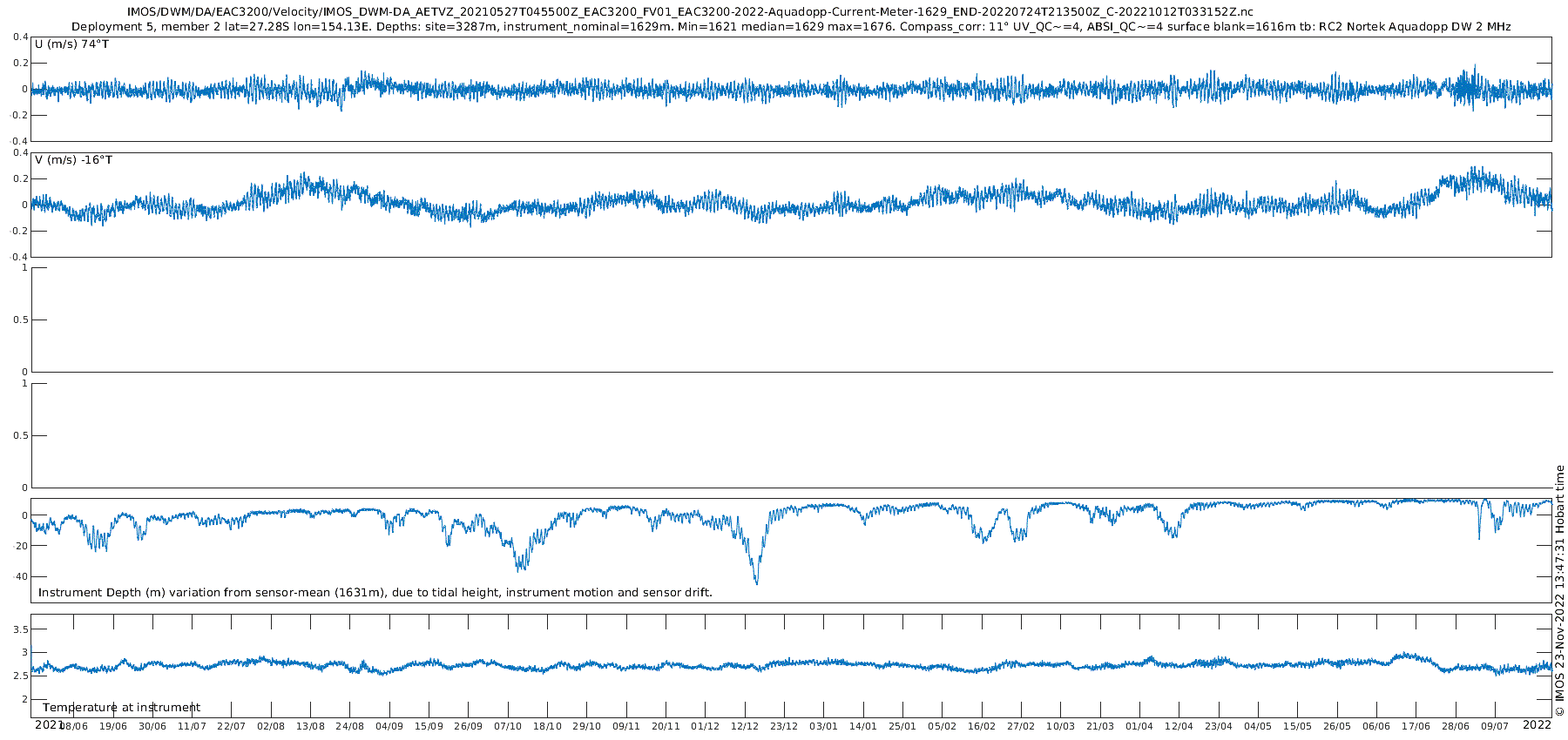This screenshot has width=1568, height=740.
Task: Click the '08/06' date tick label
Action: tap(74, 726)
